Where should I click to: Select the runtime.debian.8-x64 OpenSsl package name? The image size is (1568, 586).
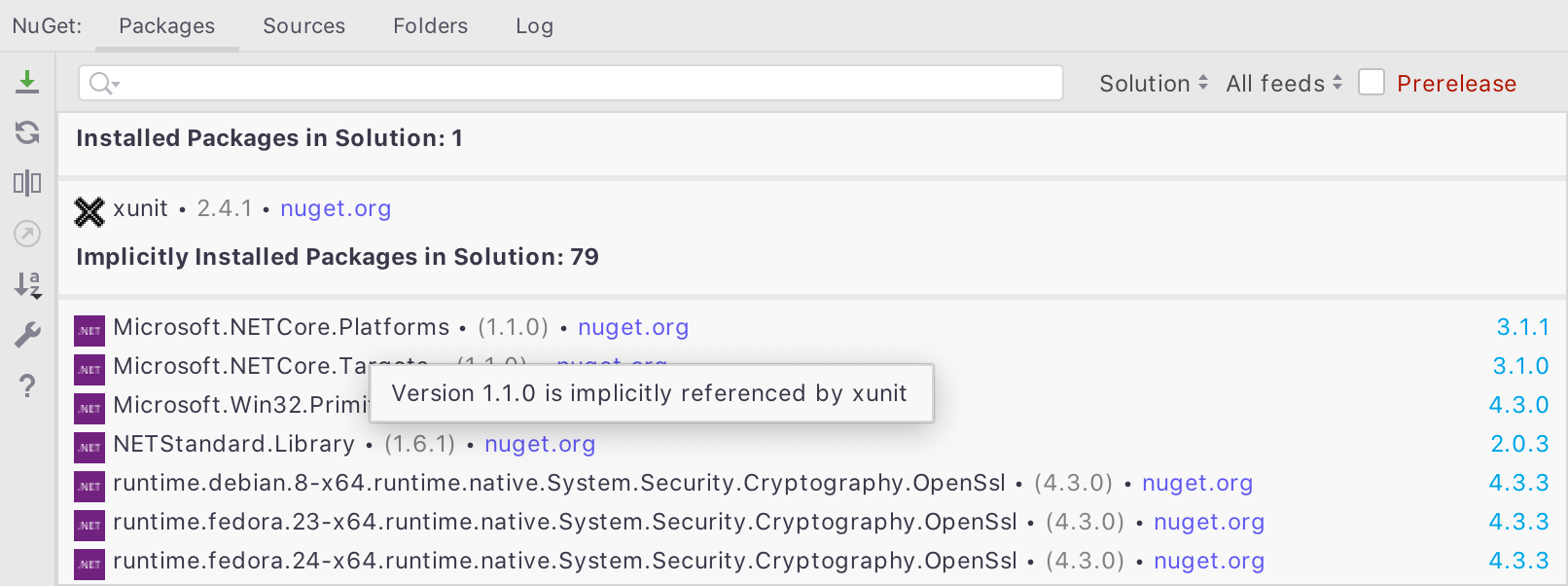click(559, 483)
